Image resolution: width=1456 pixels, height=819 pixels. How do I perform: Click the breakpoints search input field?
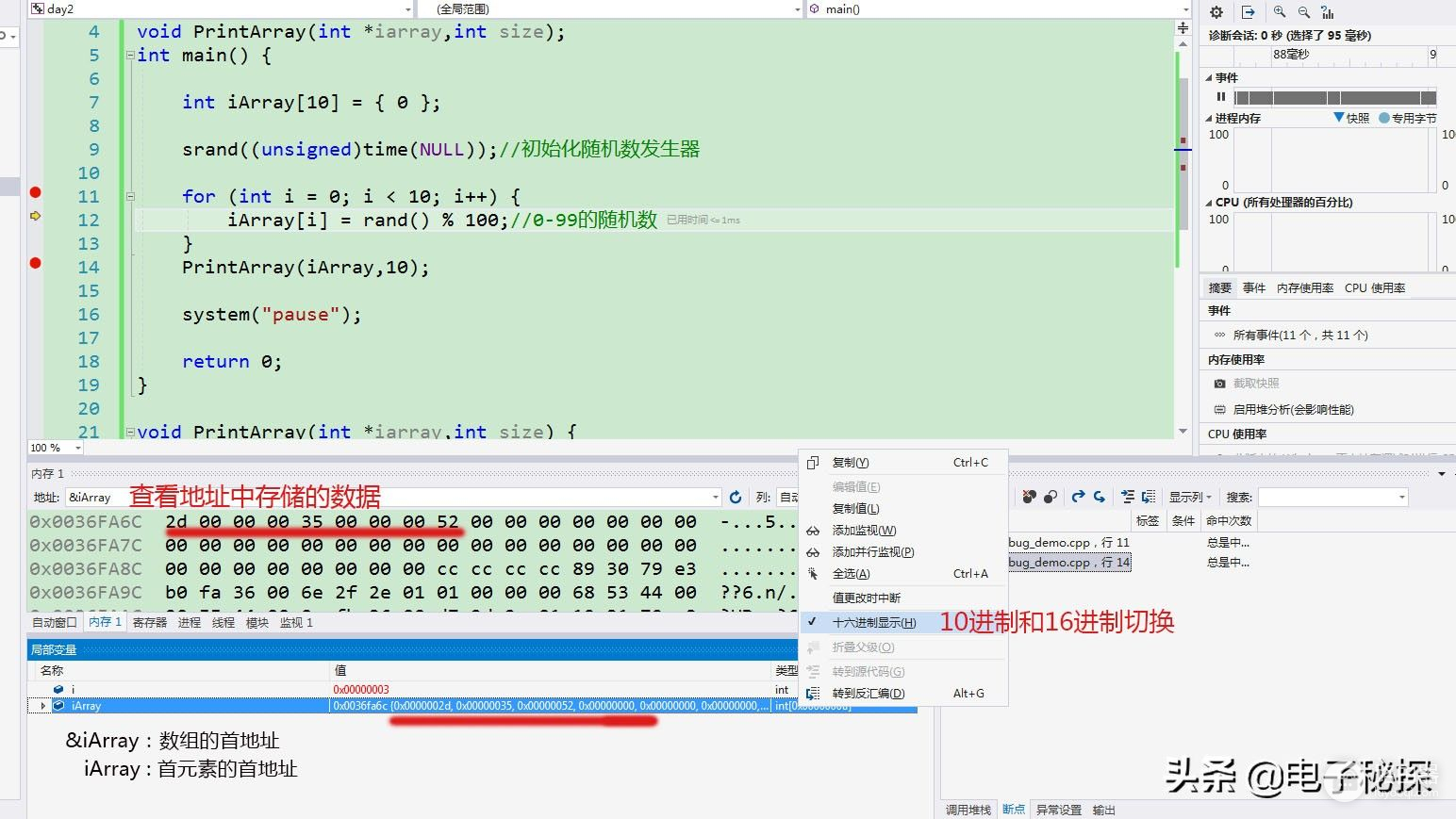pos(1327,497)
